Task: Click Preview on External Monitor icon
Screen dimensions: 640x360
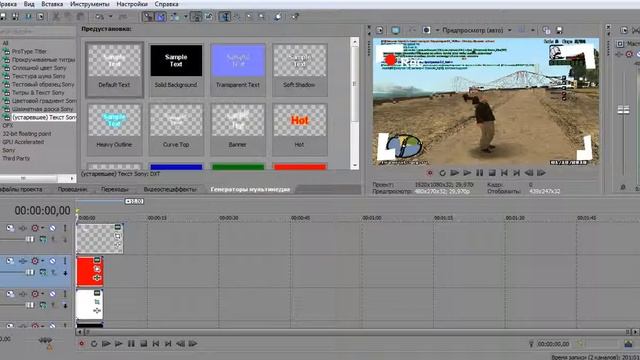Action: (x=395, y=30)
